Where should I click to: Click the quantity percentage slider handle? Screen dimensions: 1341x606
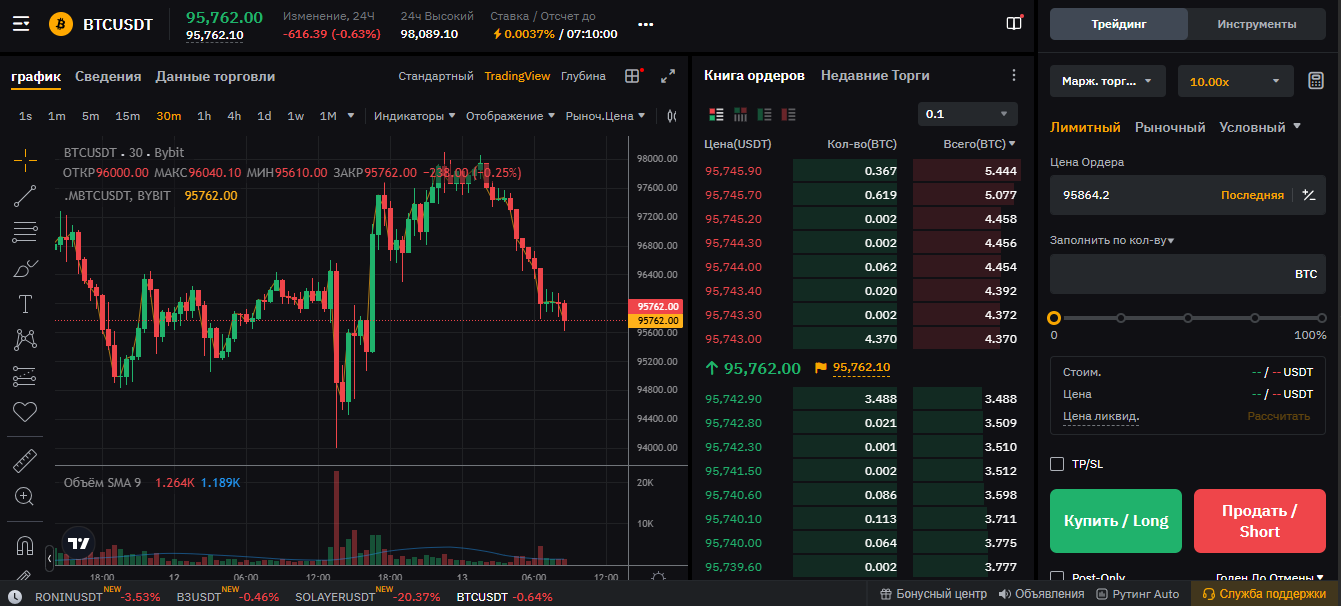[1054, 318]
